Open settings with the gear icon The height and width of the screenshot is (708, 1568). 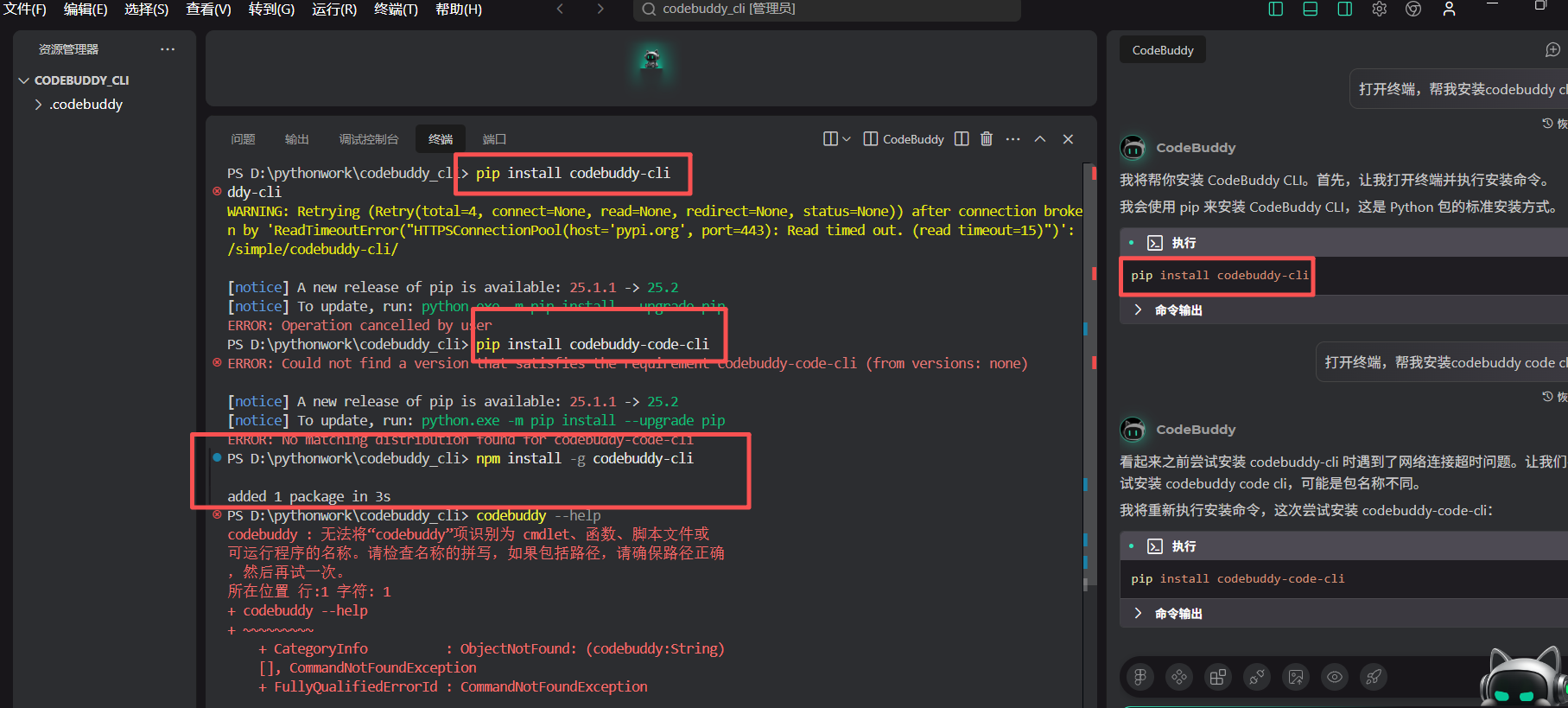1379,9
